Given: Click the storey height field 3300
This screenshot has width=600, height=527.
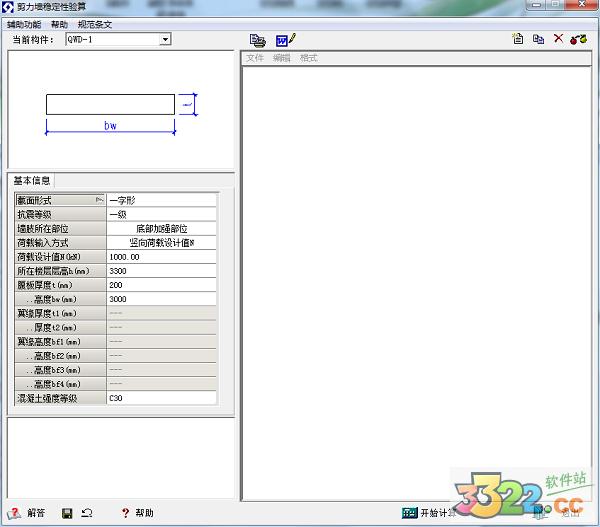Looking at the screenshot, I should click(x=161, y=271).
